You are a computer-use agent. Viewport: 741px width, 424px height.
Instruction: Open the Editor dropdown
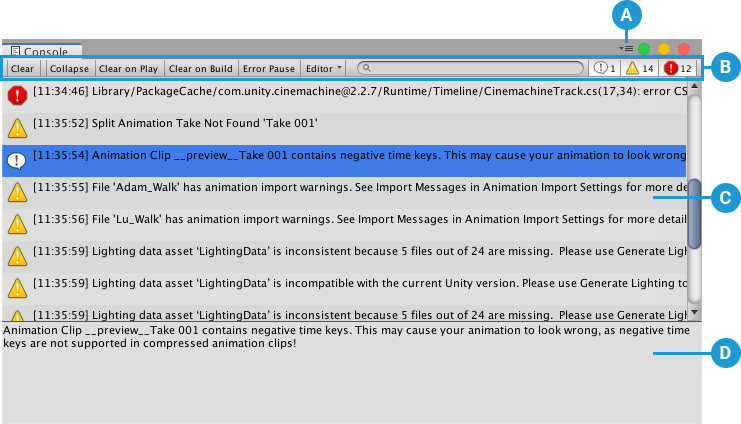pos(323,69)
